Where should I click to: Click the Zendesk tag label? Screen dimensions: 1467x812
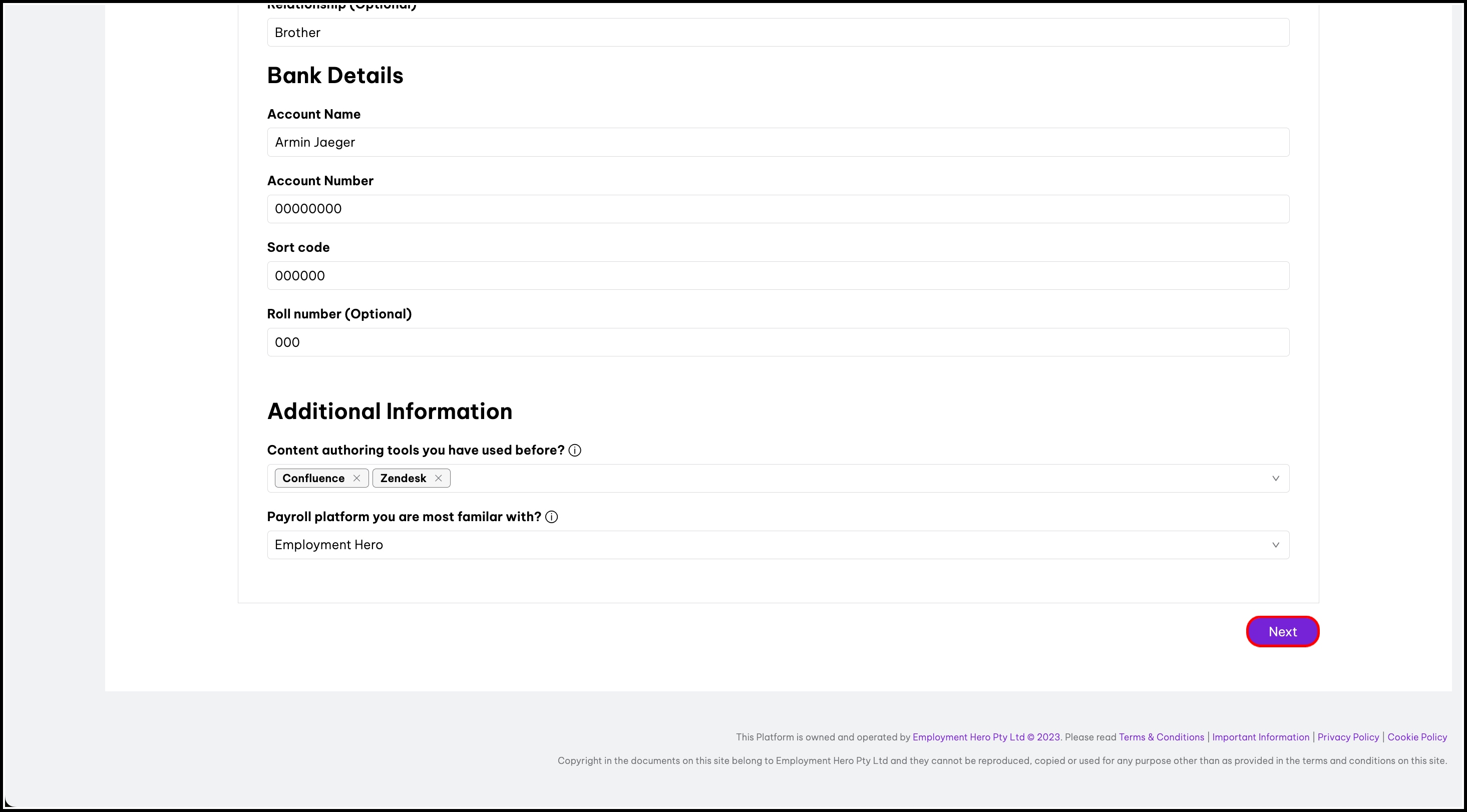click(x=403, y=478)
